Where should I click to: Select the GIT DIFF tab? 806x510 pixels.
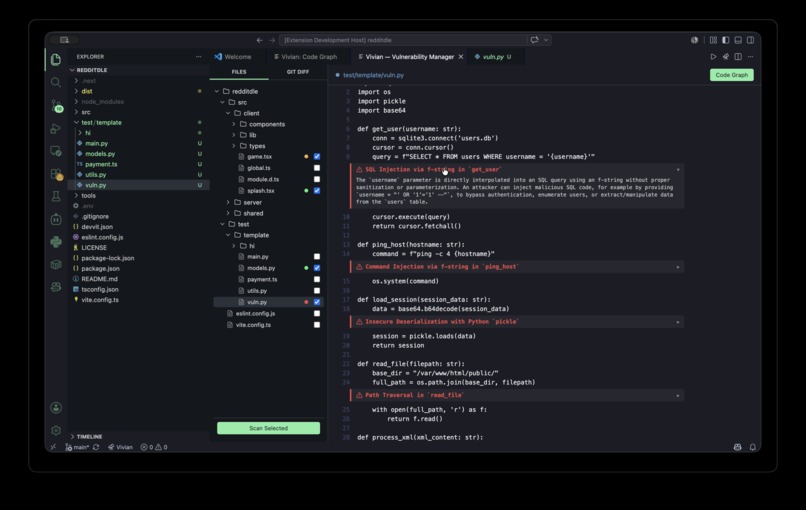[298, 72]
